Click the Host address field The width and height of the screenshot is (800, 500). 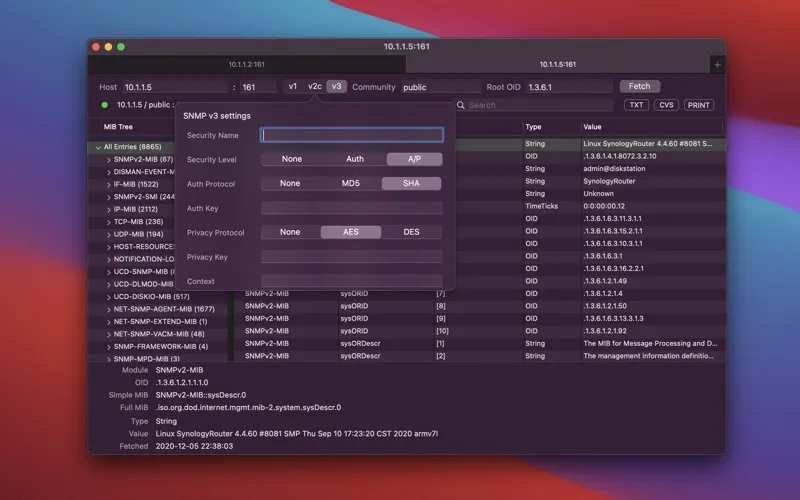click(x=174, y=87)
